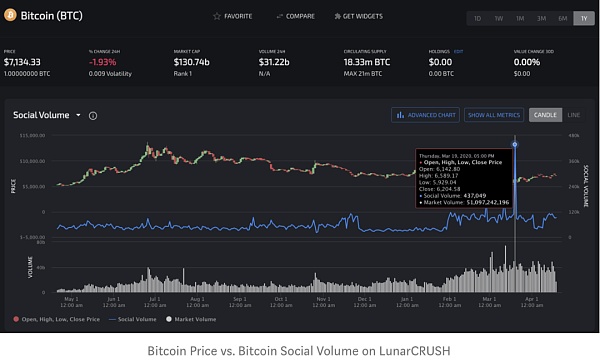Screen dimensions: 600x361
Task: Click the highlighted social volume data point
Action: 515,144
